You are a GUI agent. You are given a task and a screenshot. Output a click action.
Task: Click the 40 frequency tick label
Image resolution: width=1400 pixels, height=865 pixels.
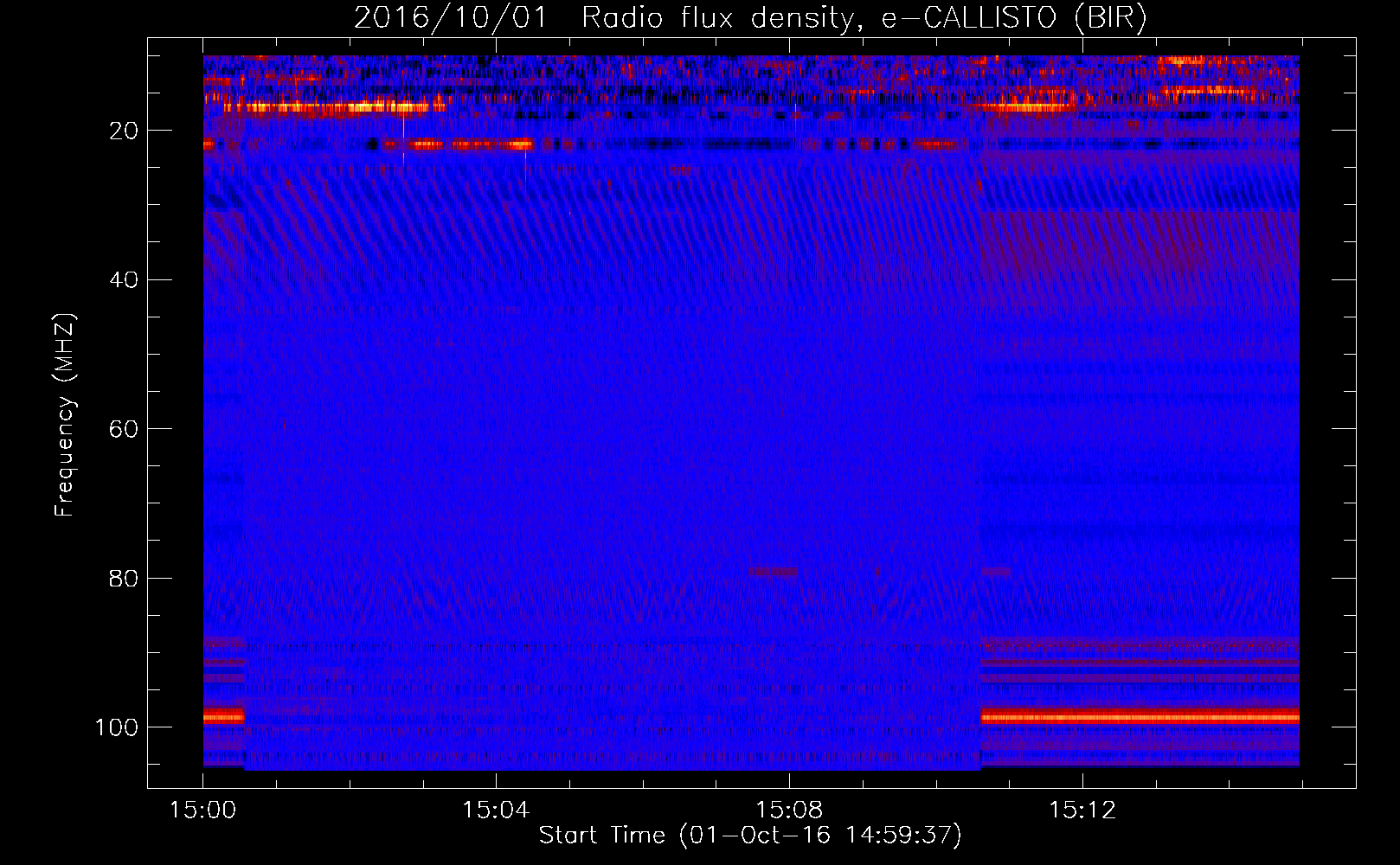(124, 279)
